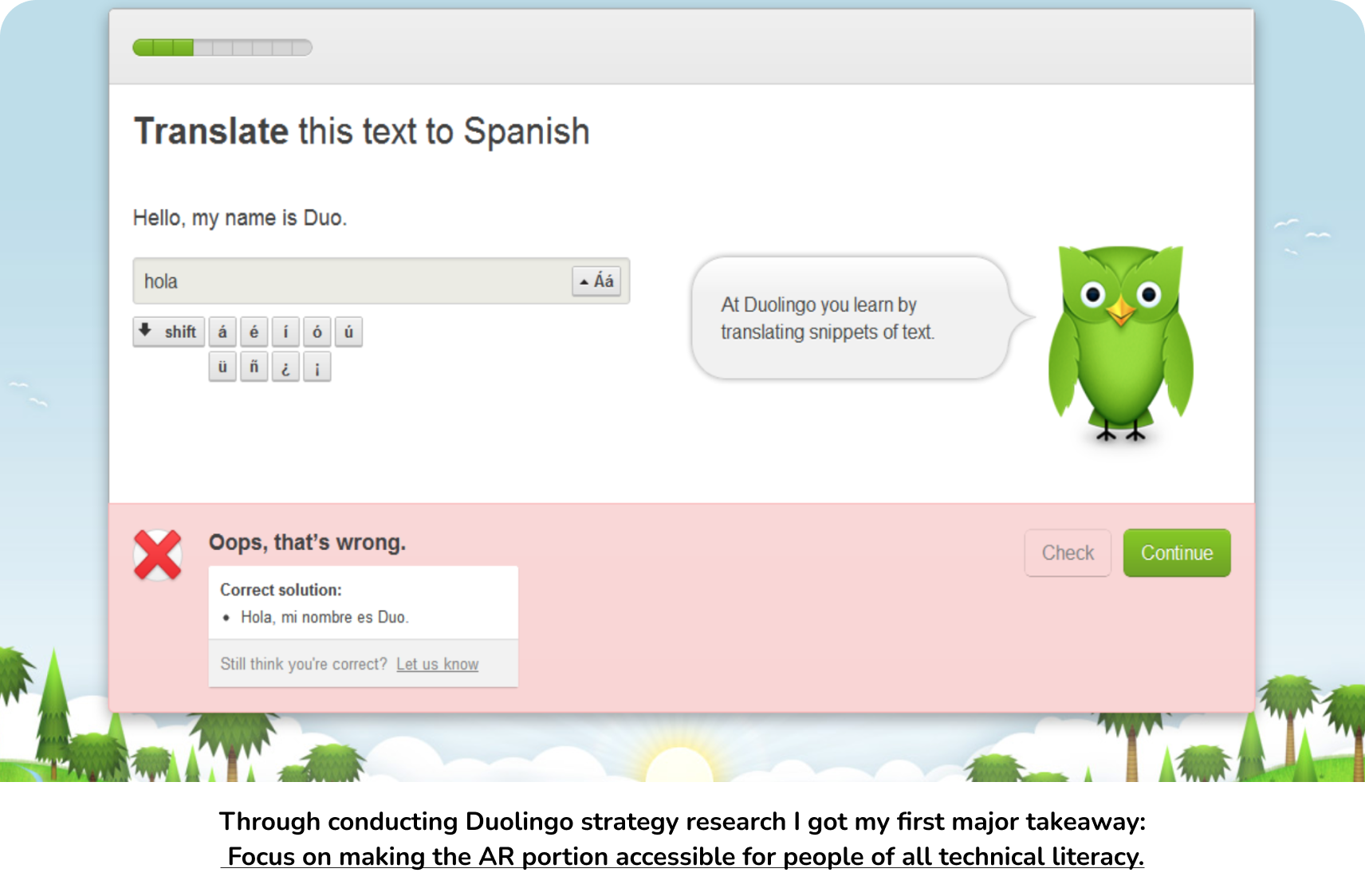Insert the í accent character
1365x896 pixels.
[285, 332]
